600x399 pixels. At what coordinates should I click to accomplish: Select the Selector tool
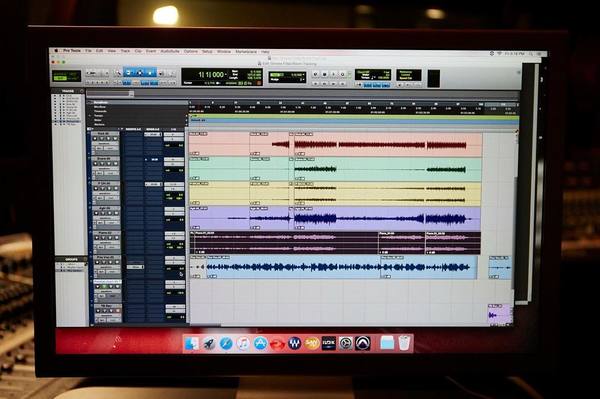140,73
